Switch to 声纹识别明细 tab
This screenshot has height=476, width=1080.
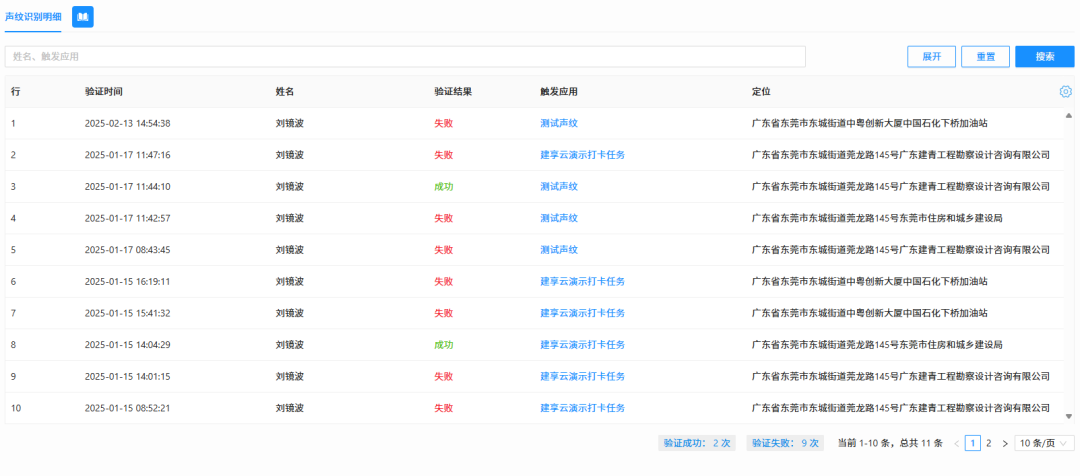click(33, 17)
